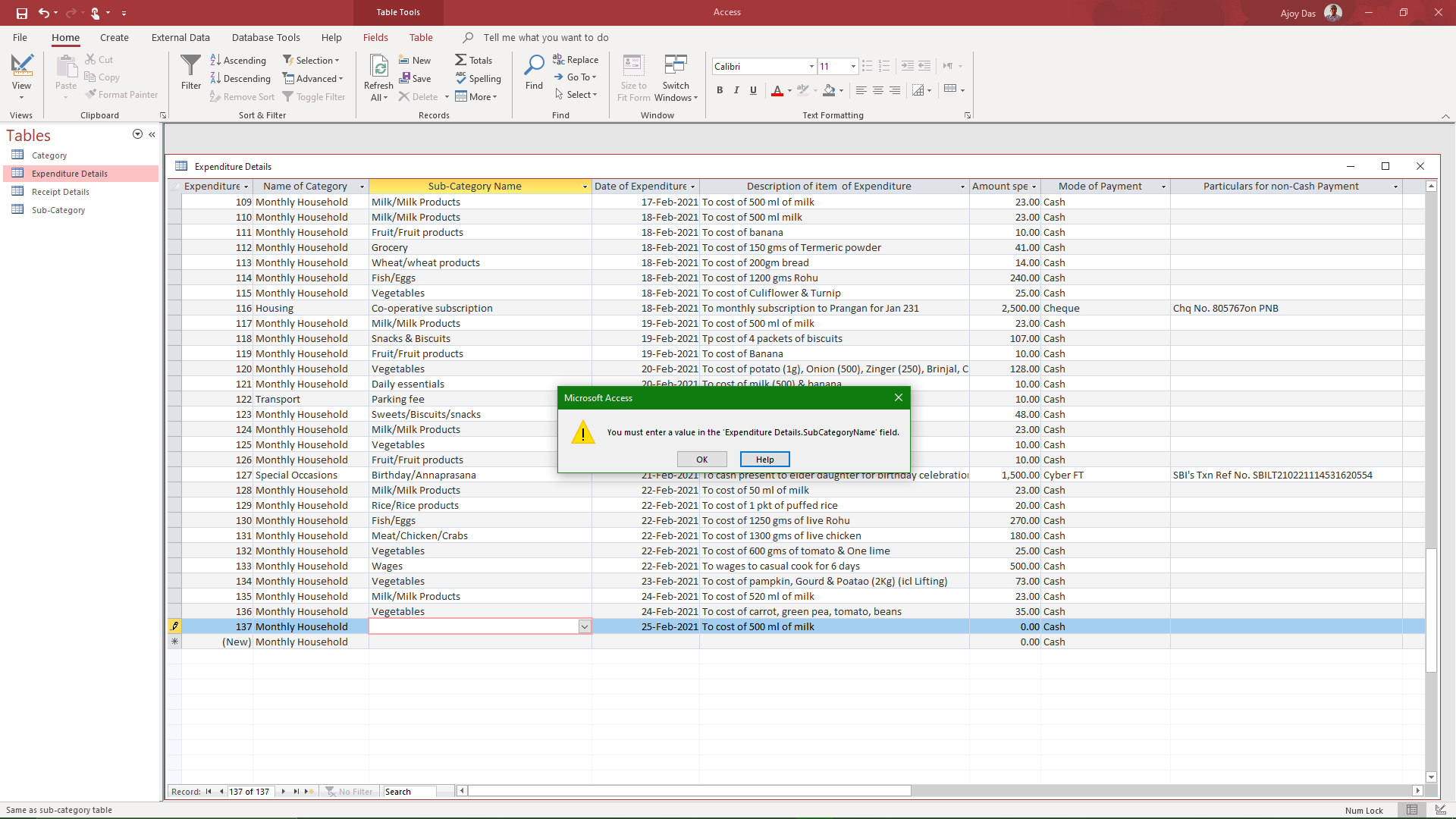Click OK on the warning dialog

pos(701,459)
